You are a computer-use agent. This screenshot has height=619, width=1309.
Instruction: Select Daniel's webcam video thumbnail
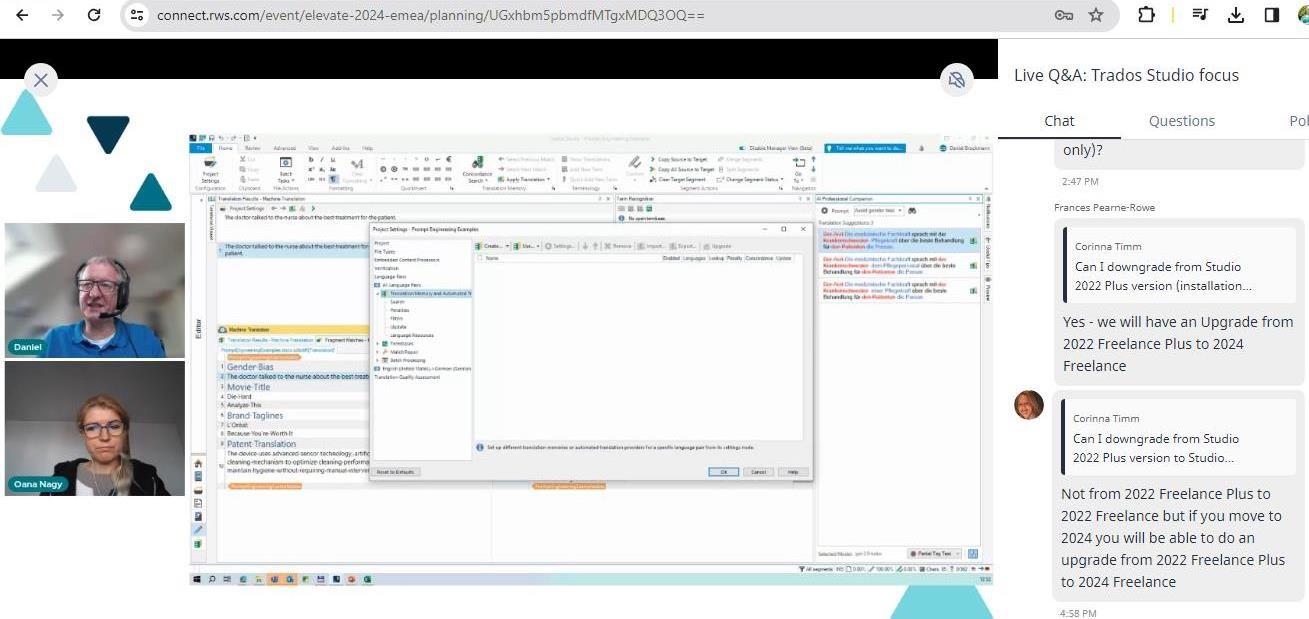click(95, 290)
